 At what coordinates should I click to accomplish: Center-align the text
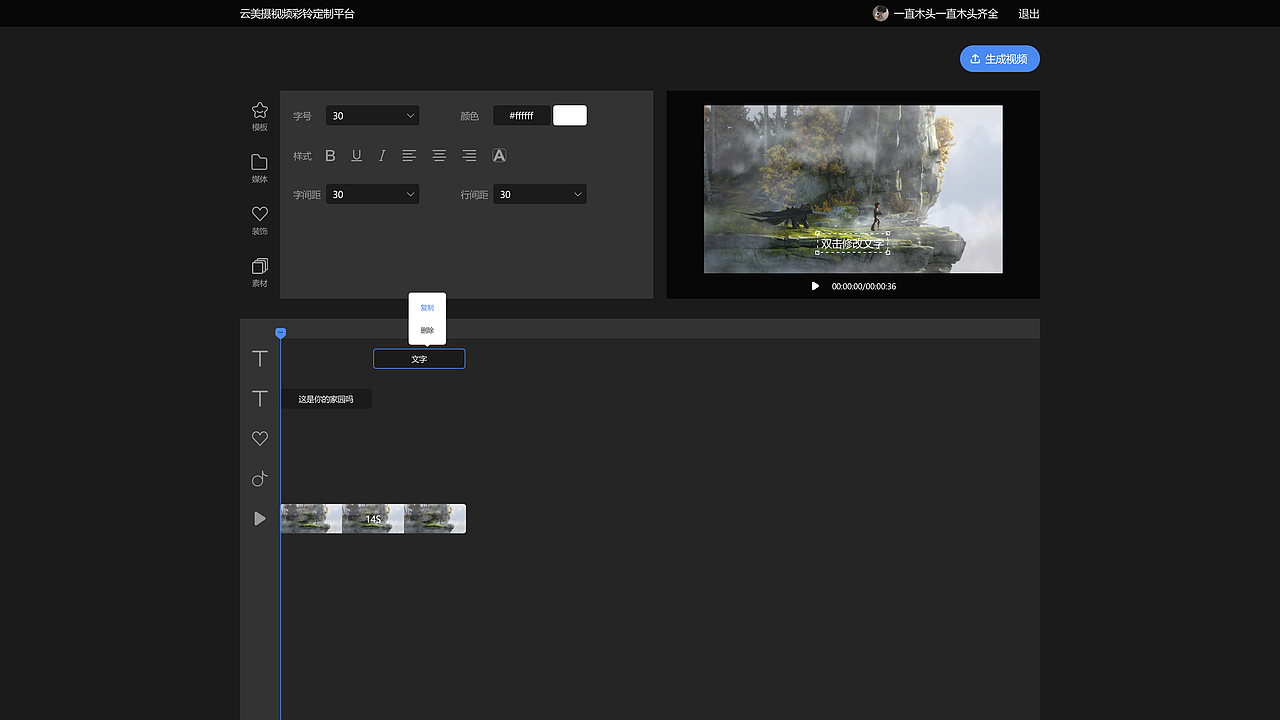pos(439,156)
